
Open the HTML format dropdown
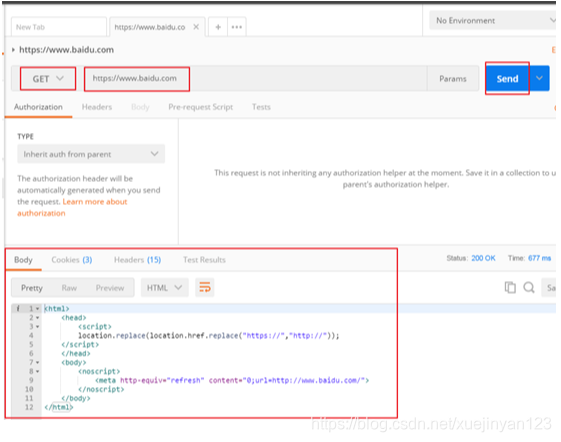(165, 287)
